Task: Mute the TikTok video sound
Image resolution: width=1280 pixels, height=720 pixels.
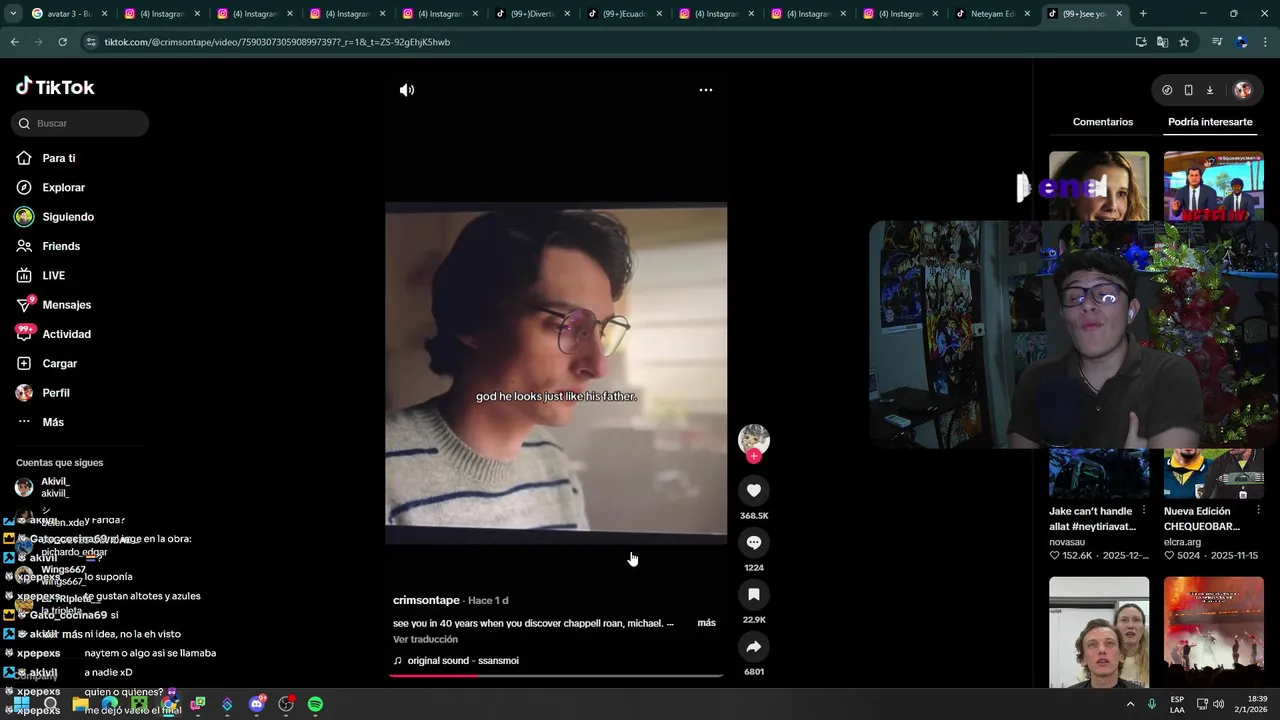Action: 407,90
